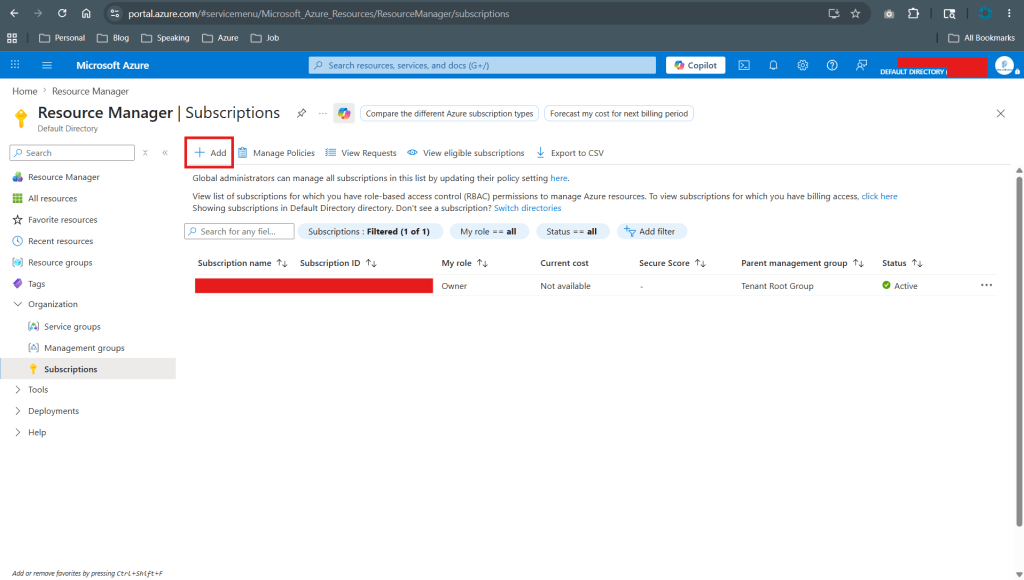Click 'Compare the different Azure subscription types'
1024x580 pixels.
click(449, 114)
